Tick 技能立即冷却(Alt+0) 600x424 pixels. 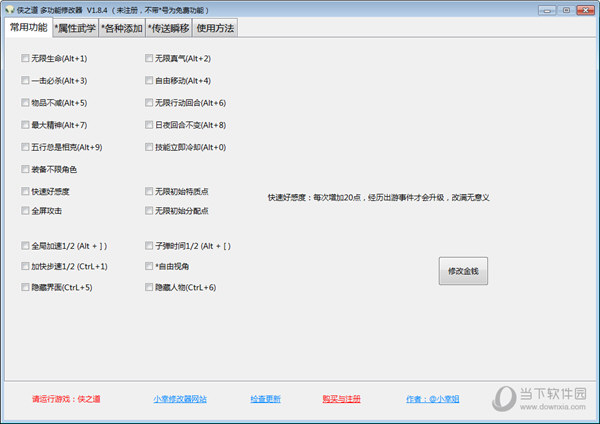[149, 147]
